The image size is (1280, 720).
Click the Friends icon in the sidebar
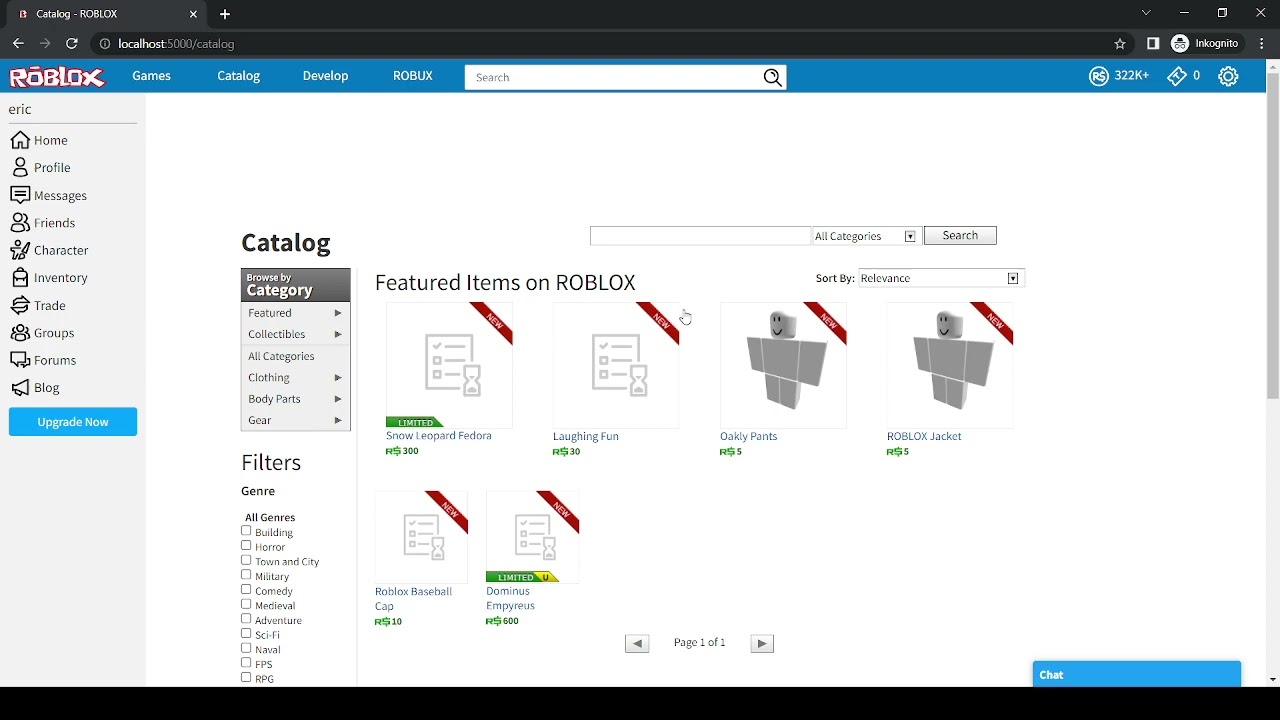(x=20, y=222)
